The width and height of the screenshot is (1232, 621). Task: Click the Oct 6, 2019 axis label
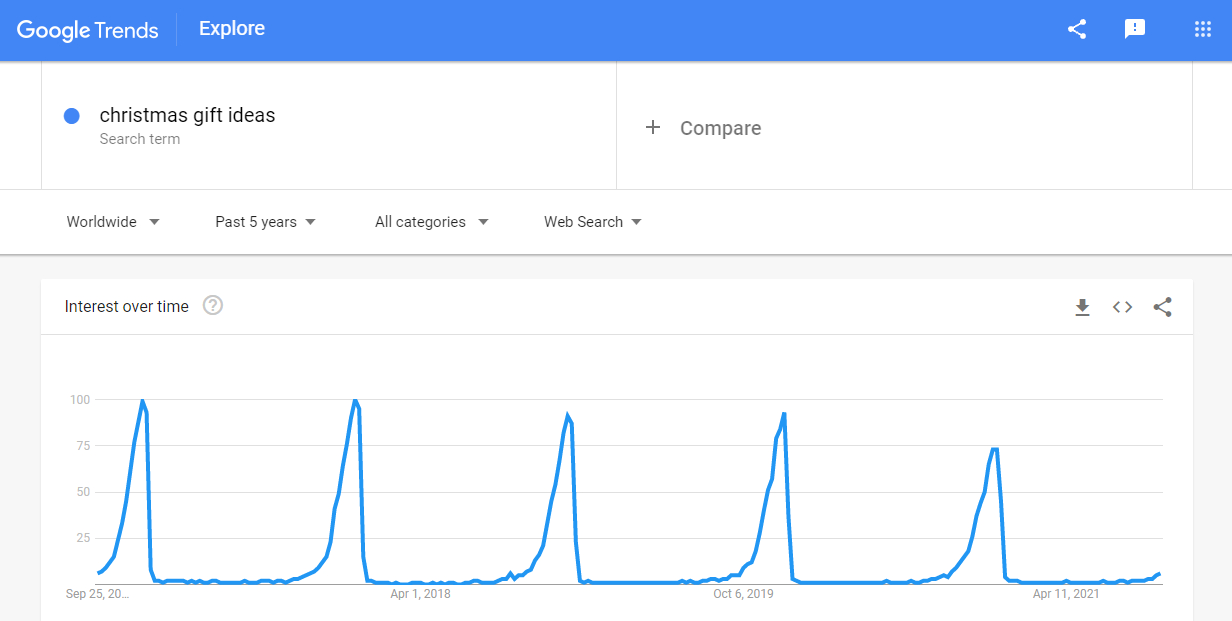743,594
